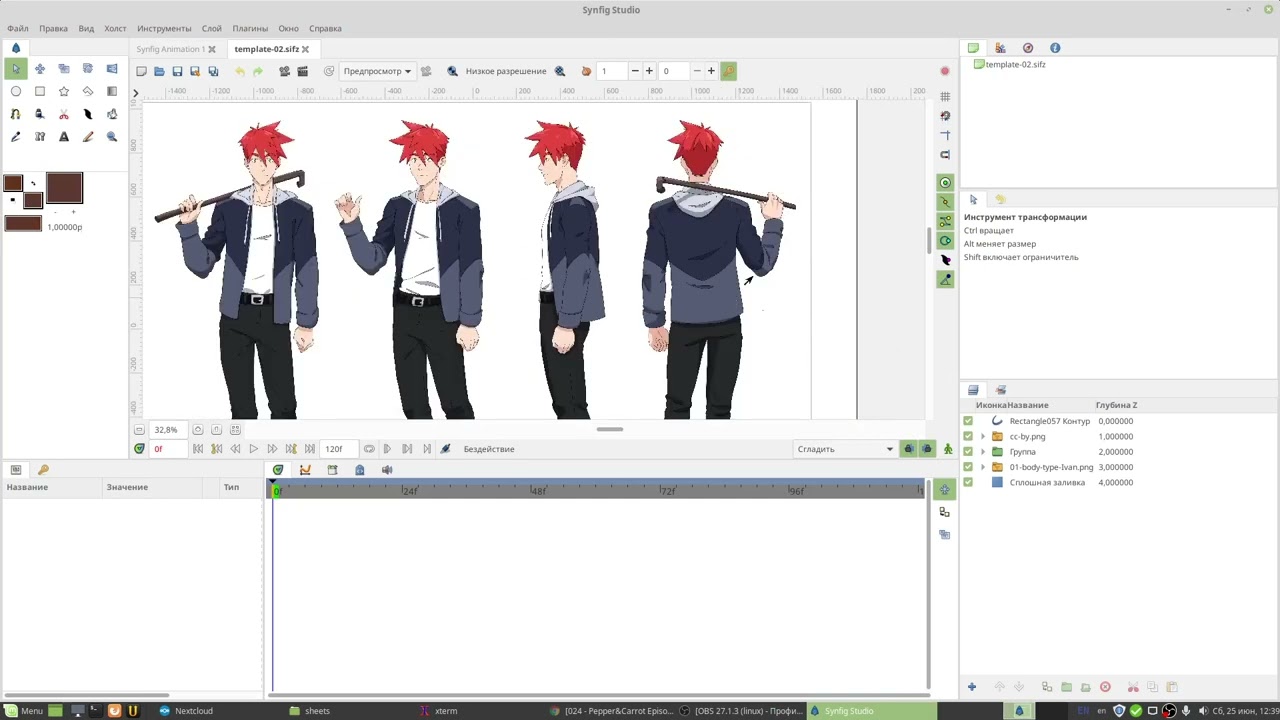Select the Eyedropper tool
1280x720 pixels.
click(x=16, y=137)
